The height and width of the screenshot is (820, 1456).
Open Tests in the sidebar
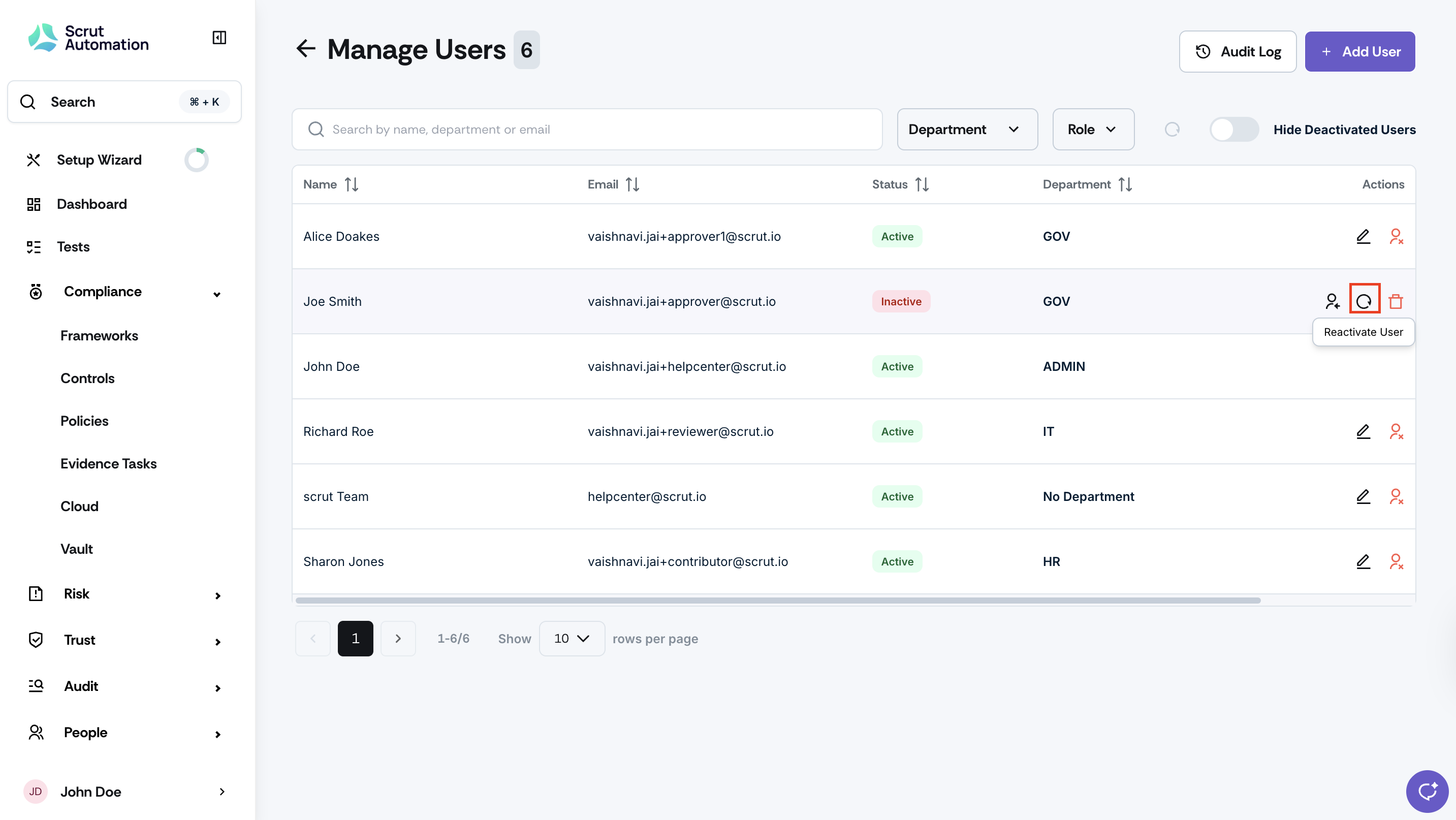point(73,247)
